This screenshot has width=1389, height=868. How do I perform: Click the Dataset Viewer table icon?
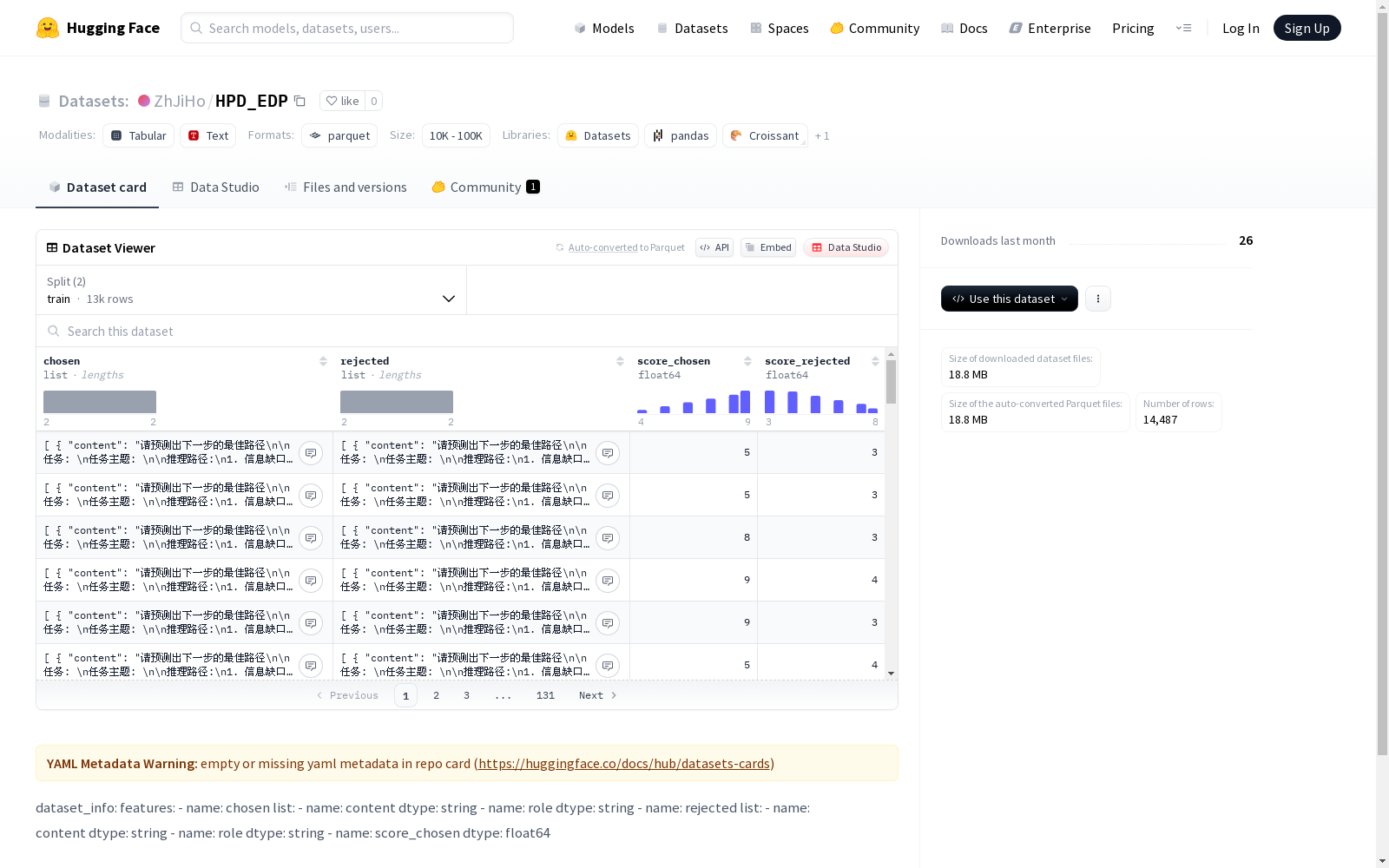(52, 247)
